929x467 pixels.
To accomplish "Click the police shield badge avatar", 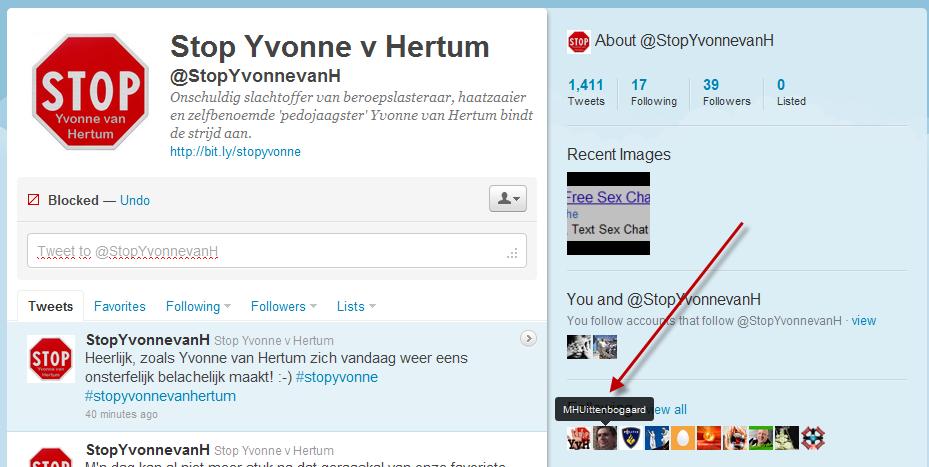I will (x=631, y=438).
